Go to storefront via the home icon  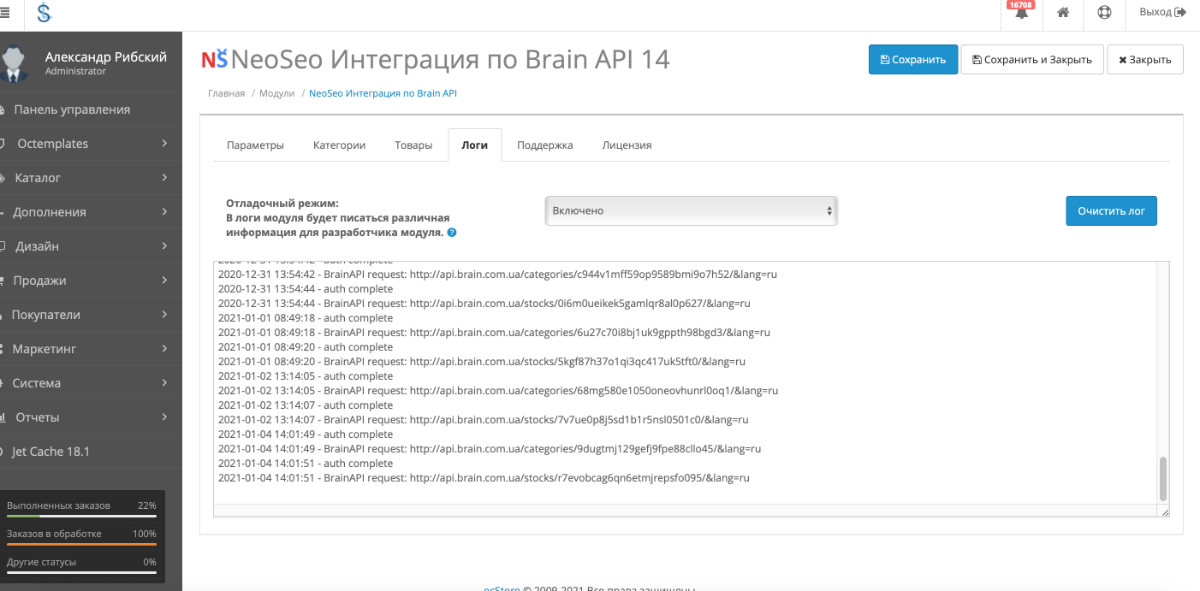[1063, 13]
